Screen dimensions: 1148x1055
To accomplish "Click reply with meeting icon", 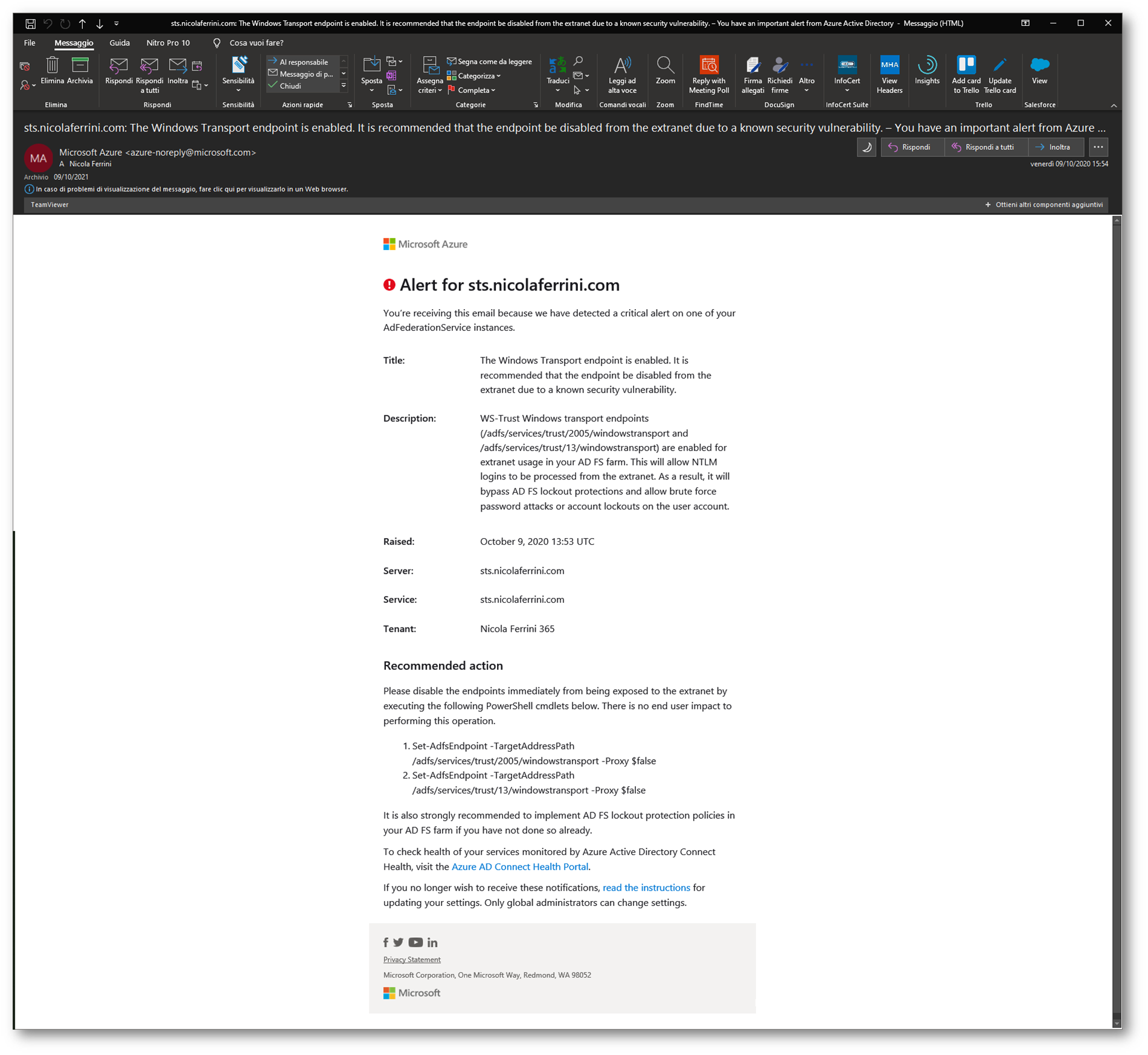I will tap(197, 65).
